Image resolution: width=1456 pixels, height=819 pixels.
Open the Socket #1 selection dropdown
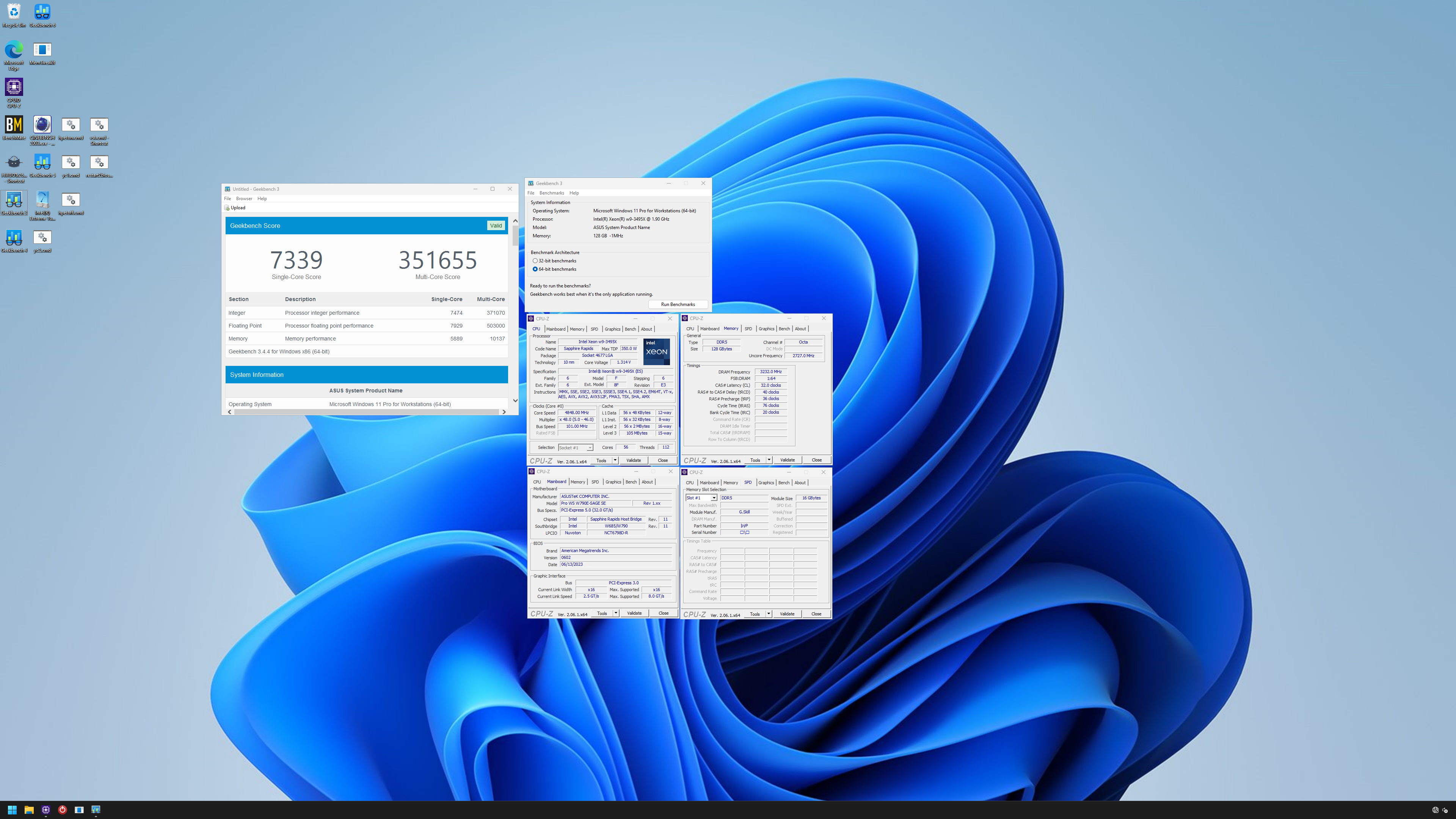576,447
